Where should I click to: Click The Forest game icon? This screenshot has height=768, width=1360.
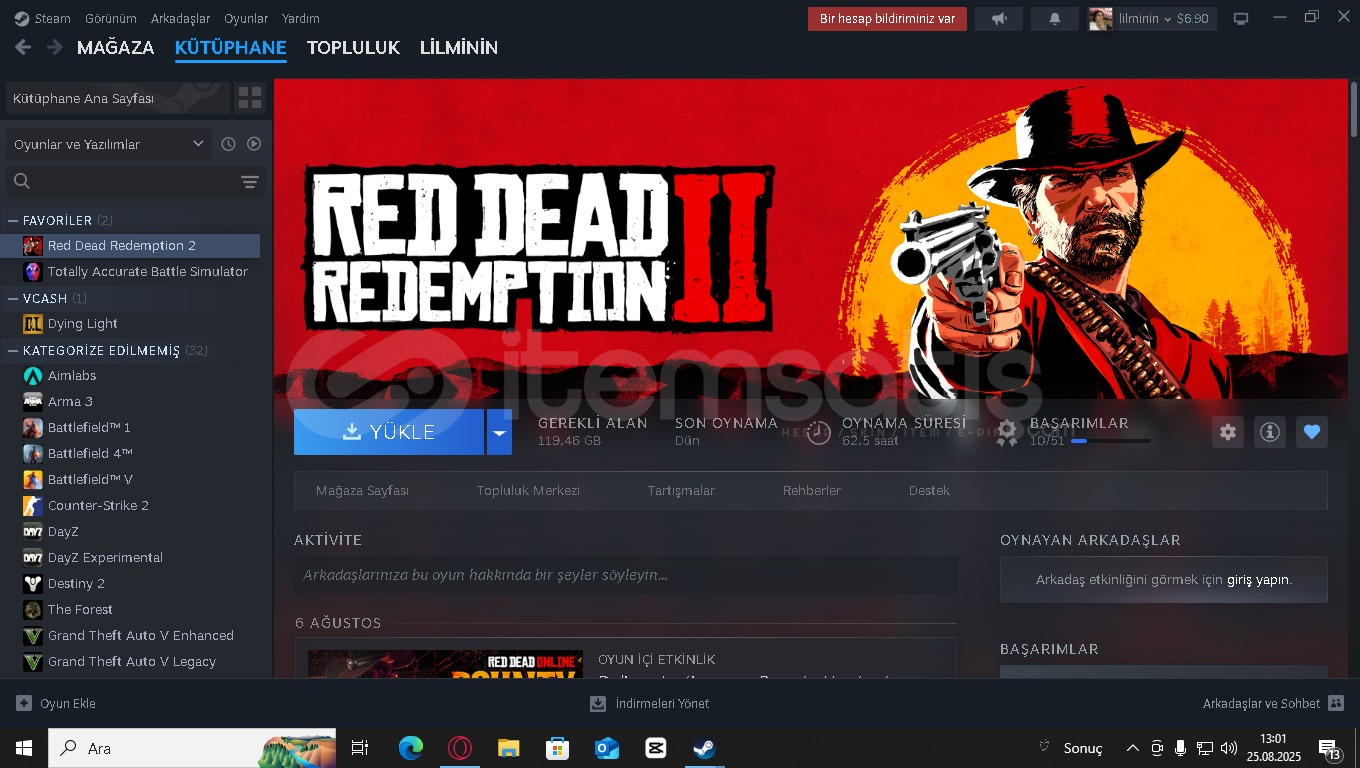(33, 609)
